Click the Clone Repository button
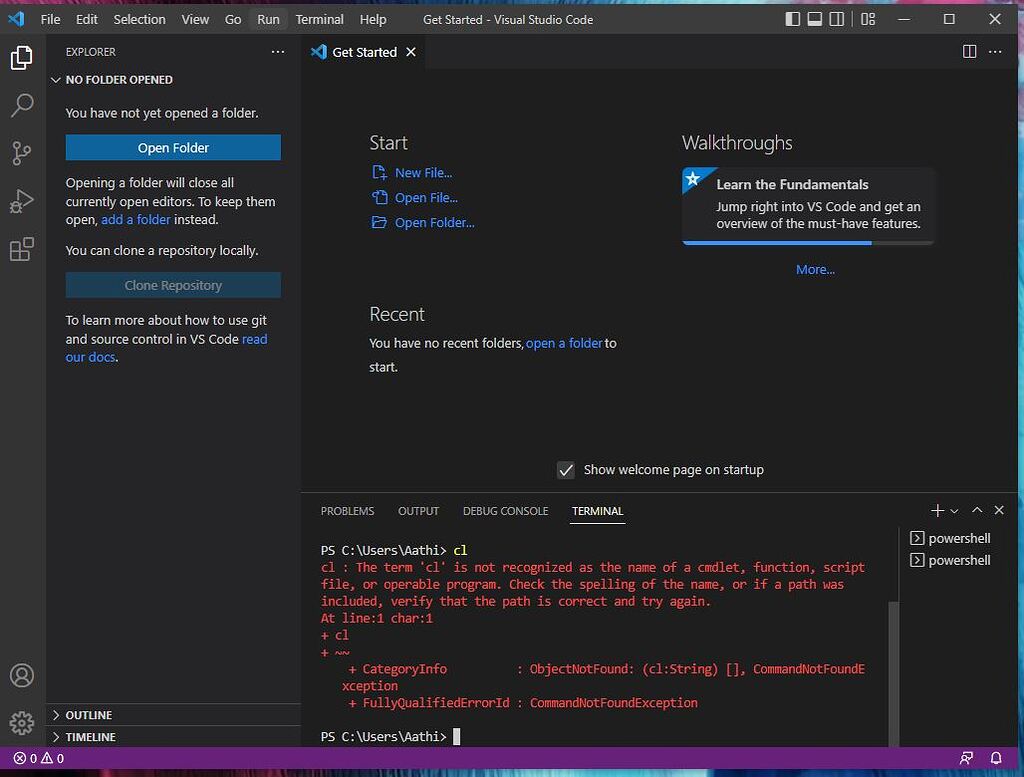The width and height of the screenshot is (1024, 777). pos(173,285)
